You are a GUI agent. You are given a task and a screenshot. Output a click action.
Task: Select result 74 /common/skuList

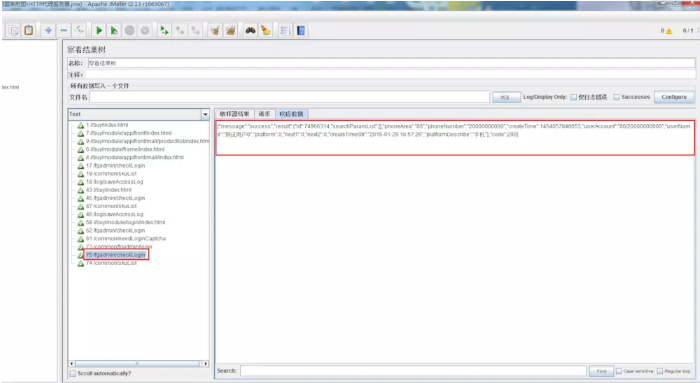[x=111, y=263]
